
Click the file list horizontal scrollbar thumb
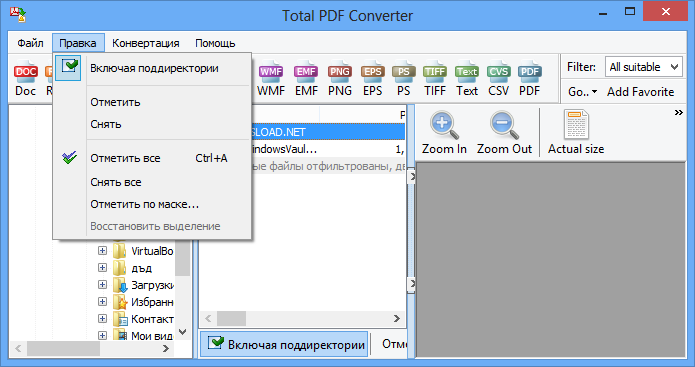[x=231, y=318]
